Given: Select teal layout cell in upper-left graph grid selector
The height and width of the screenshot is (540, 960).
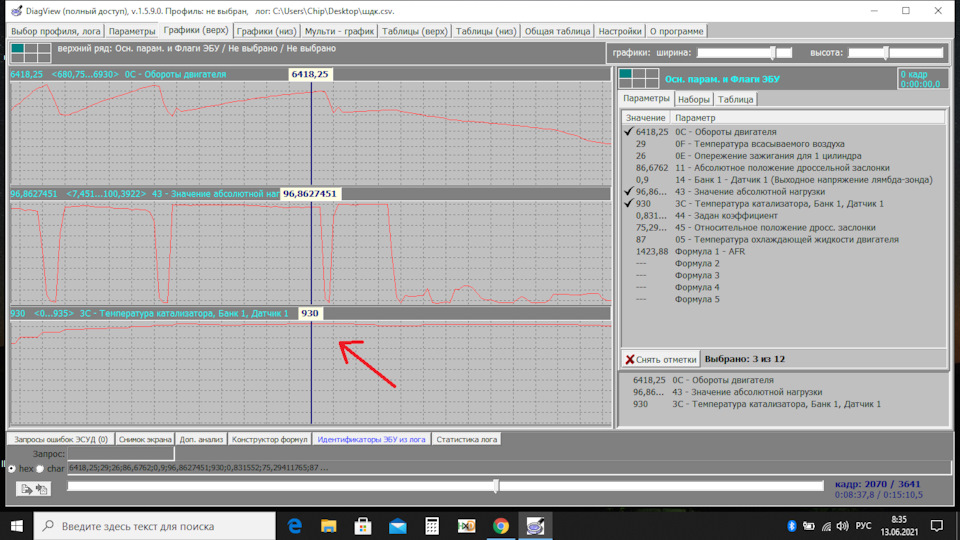Looking at the screenshot, I should click(x=17, y=48).
